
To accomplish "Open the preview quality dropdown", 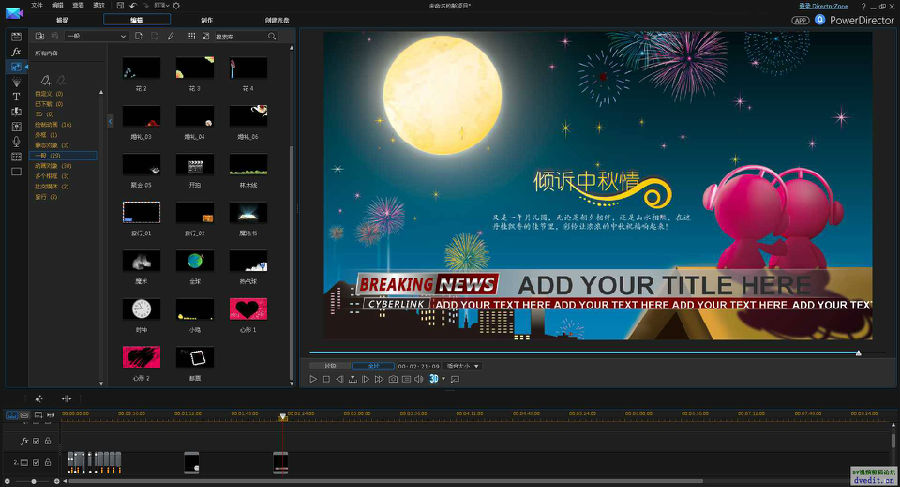I will (x=465, y=366).
